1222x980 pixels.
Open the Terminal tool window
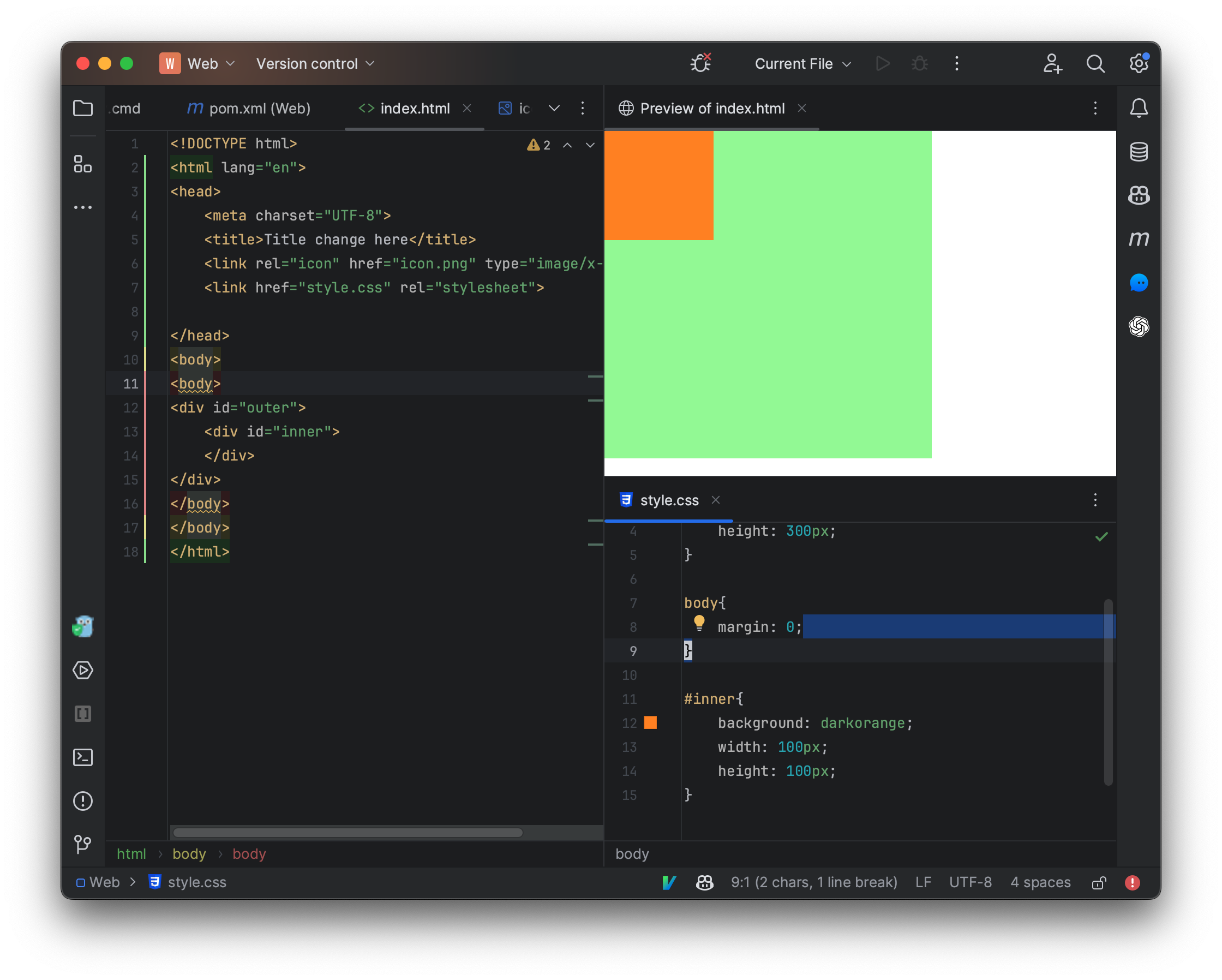[x=83, y=757]
